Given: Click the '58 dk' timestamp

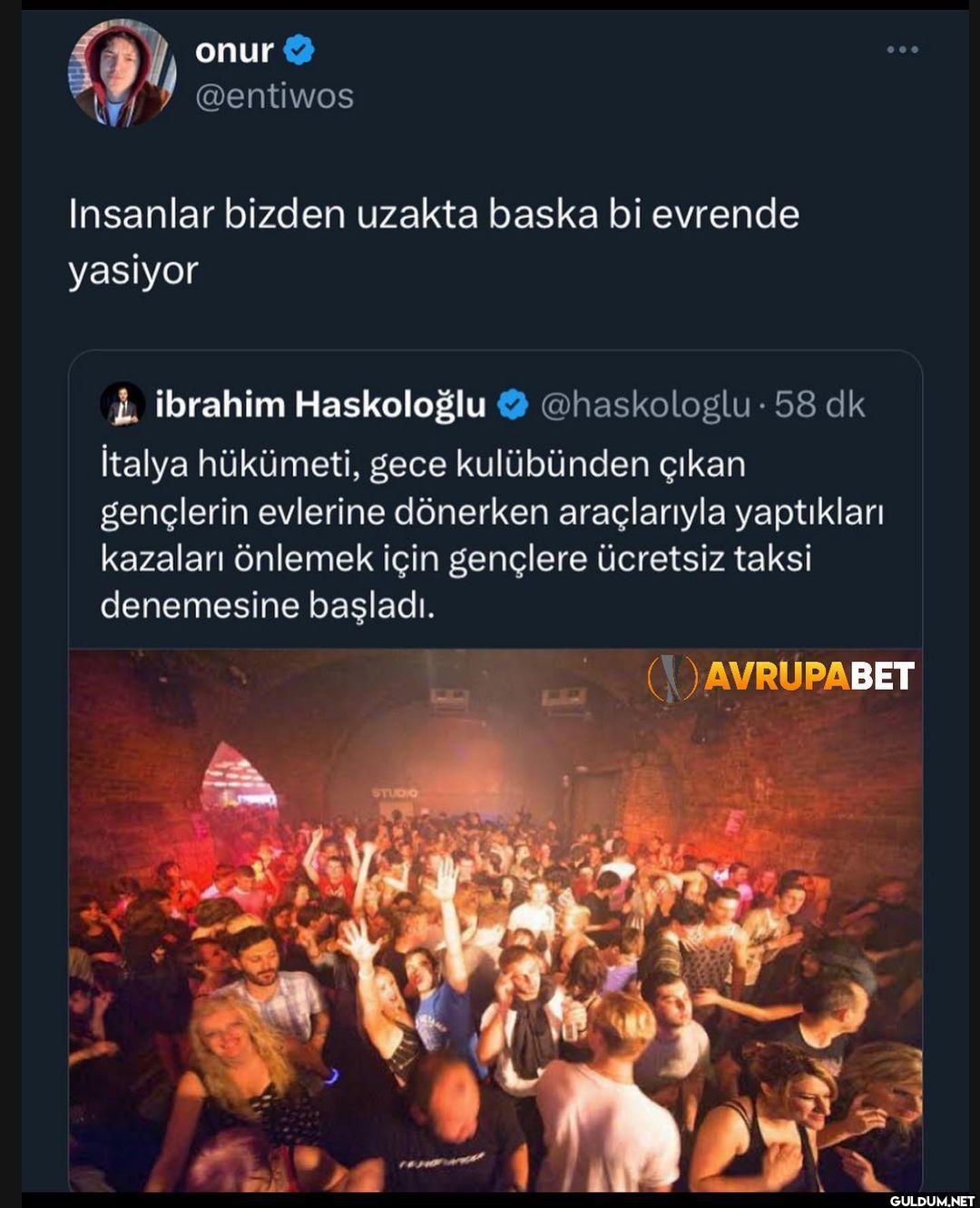Looking at the screenshot, I should coord(819,405).
